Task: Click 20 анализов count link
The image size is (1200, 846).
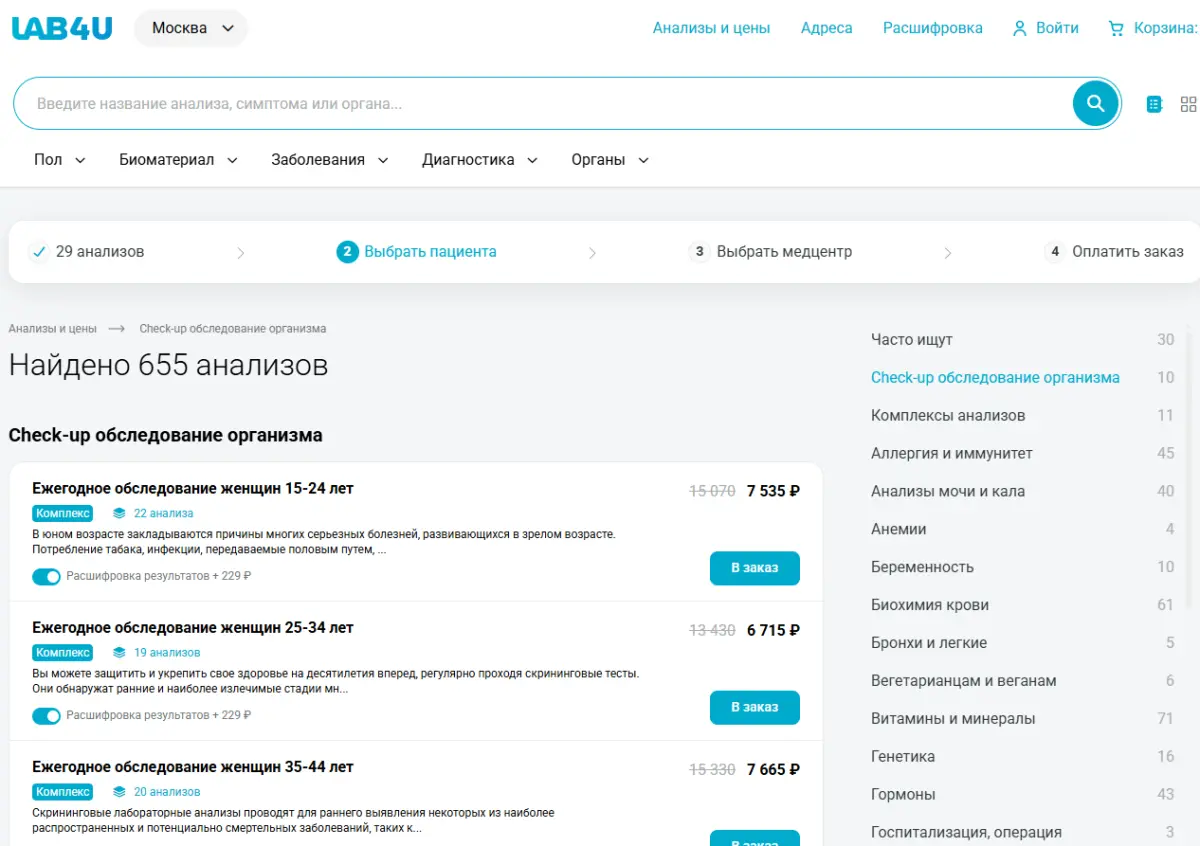Action: (167, 791)
